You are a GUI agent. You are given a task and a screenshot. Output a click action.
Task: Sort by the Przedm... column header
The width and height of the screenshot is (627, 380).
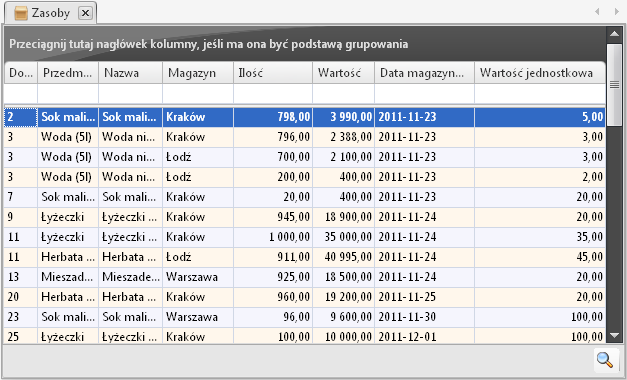point(68,73)
